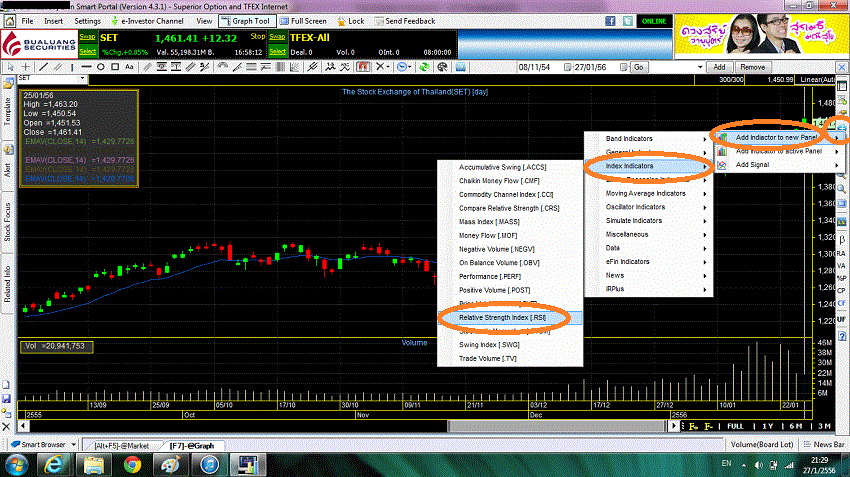The height and width of the screenshot is (477, 850).
Task: Select the vertical line tool
Action: [x=72, y=67]
